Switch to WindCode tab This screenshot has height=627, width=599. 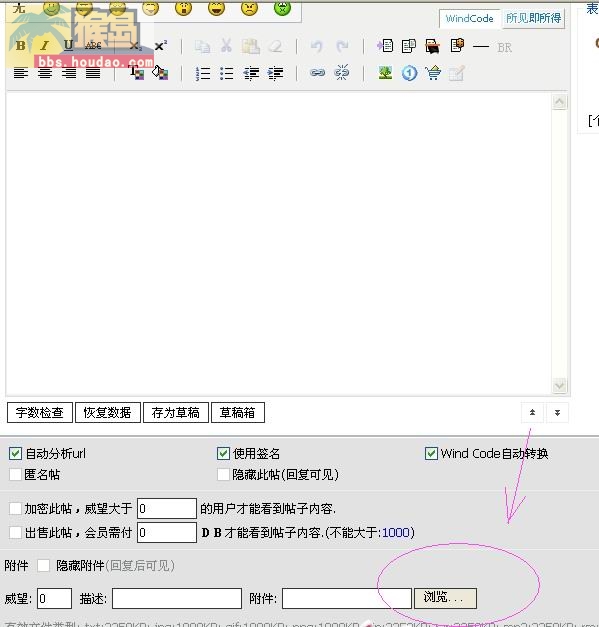(469, 18)
